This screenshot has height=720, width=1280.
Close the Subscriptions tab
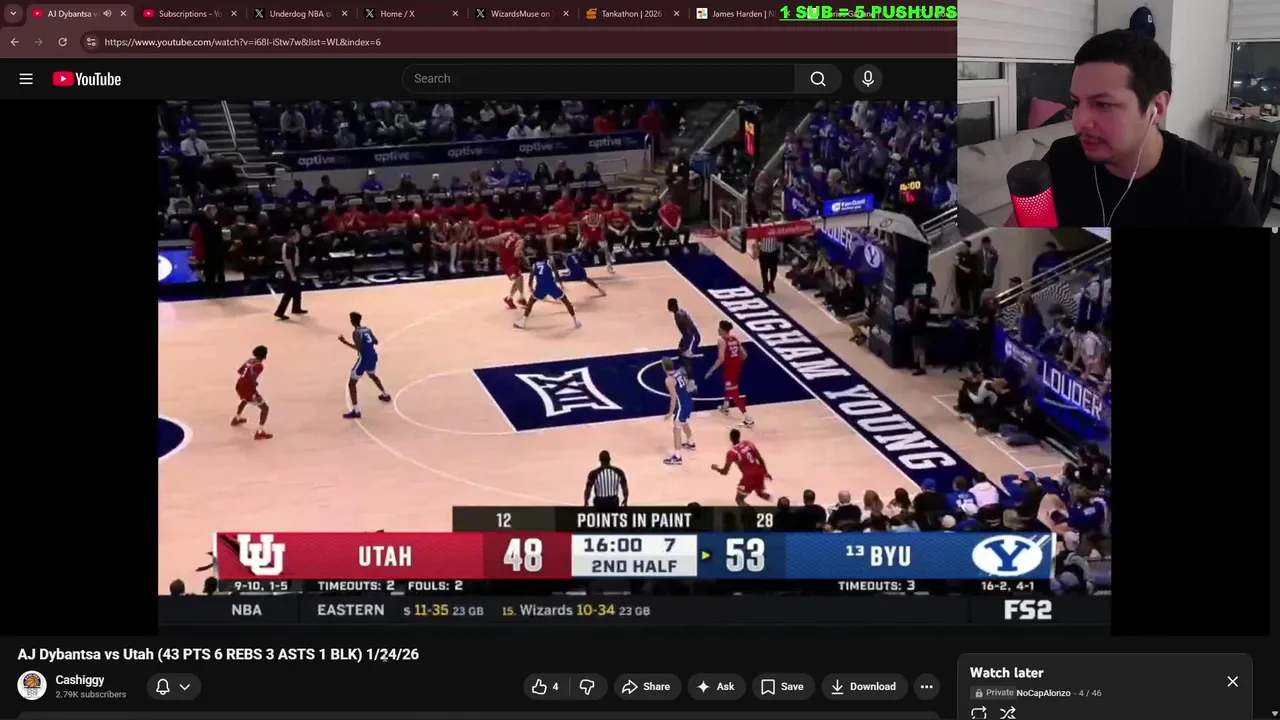(234, 13)
